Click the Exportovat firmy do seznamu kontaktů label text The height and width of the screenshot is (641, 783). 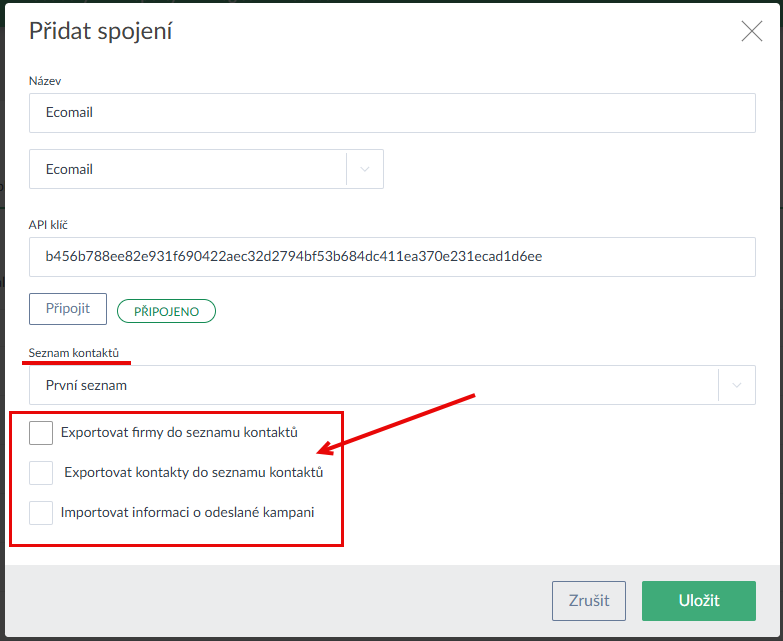coord(179,433)
